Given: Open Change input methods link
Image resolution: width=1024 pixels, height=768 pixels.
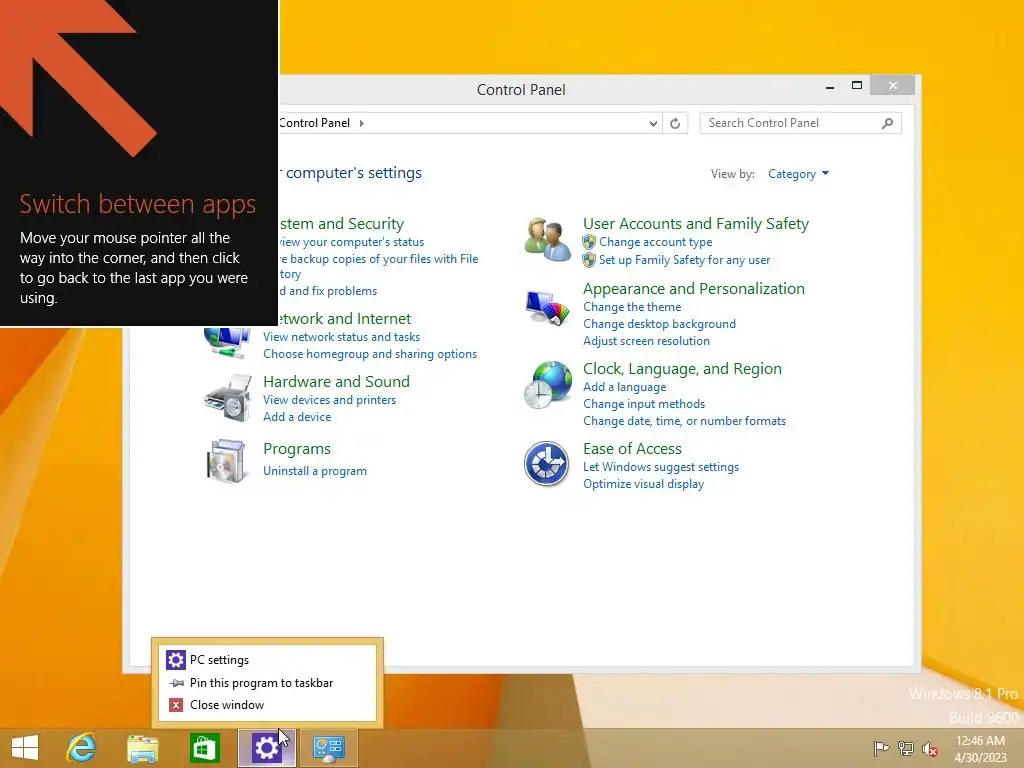Looking at the screenshot, I should point(644,404).
